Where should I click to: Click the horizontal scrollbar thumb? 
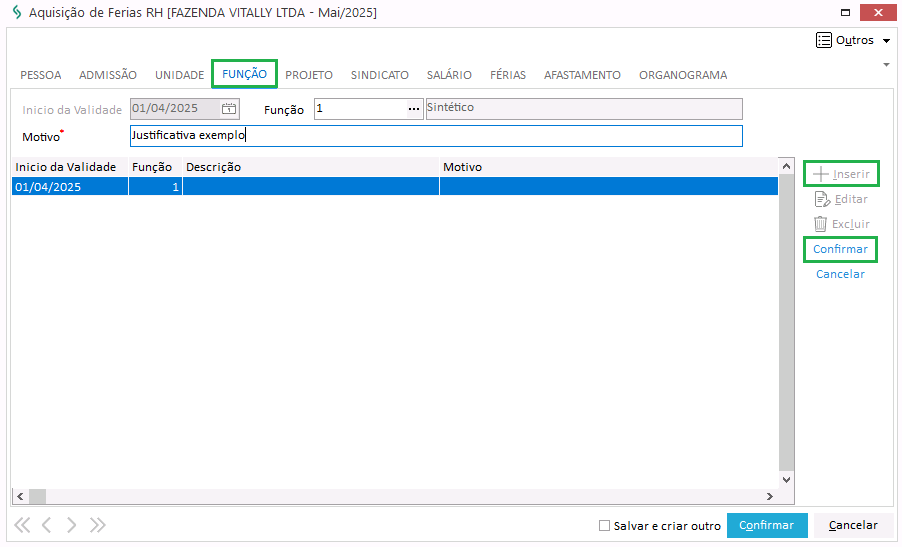tap(37, 496)
